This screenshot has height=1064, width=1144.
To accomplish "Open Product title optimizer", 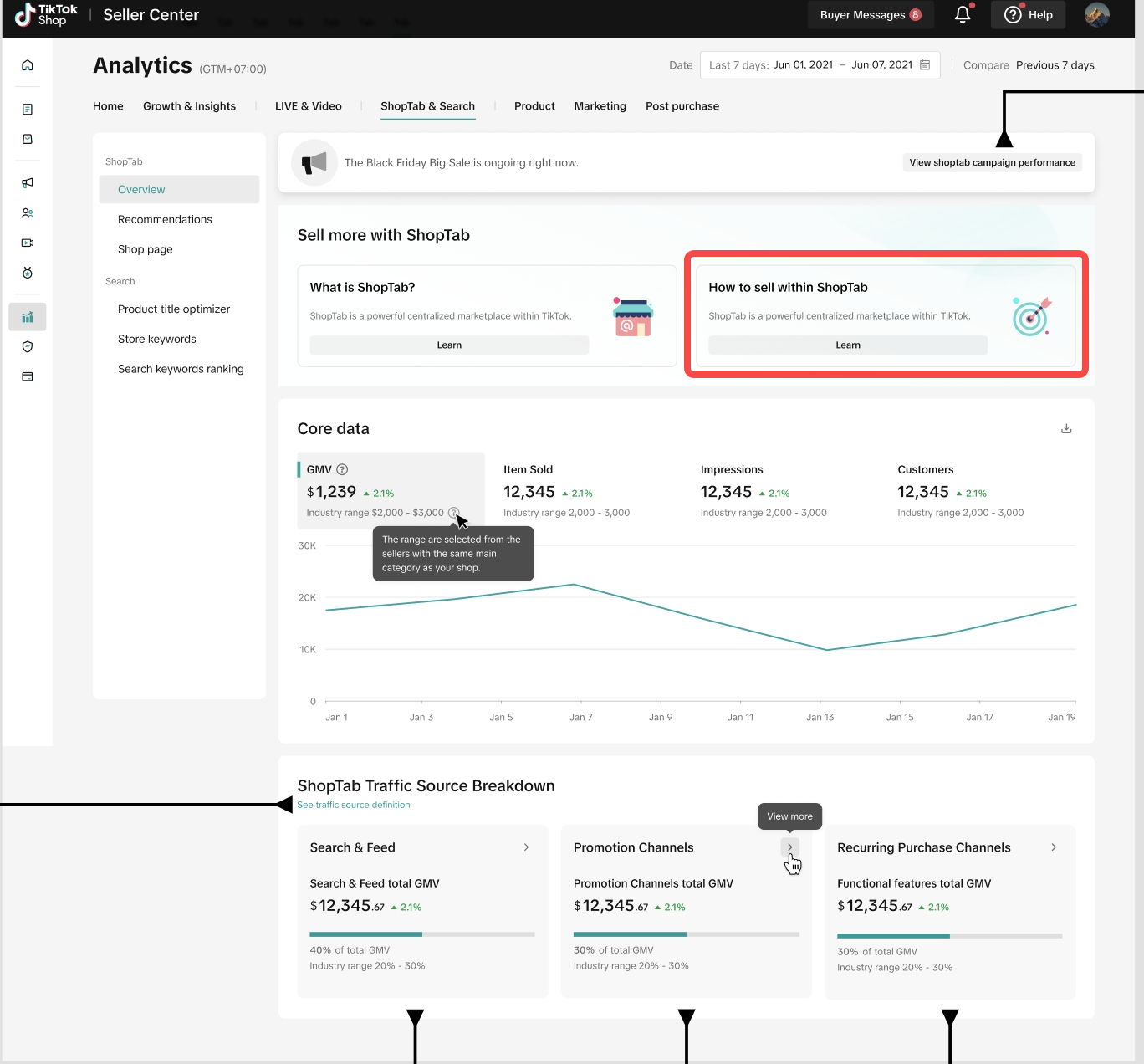I will pos(174,309).
